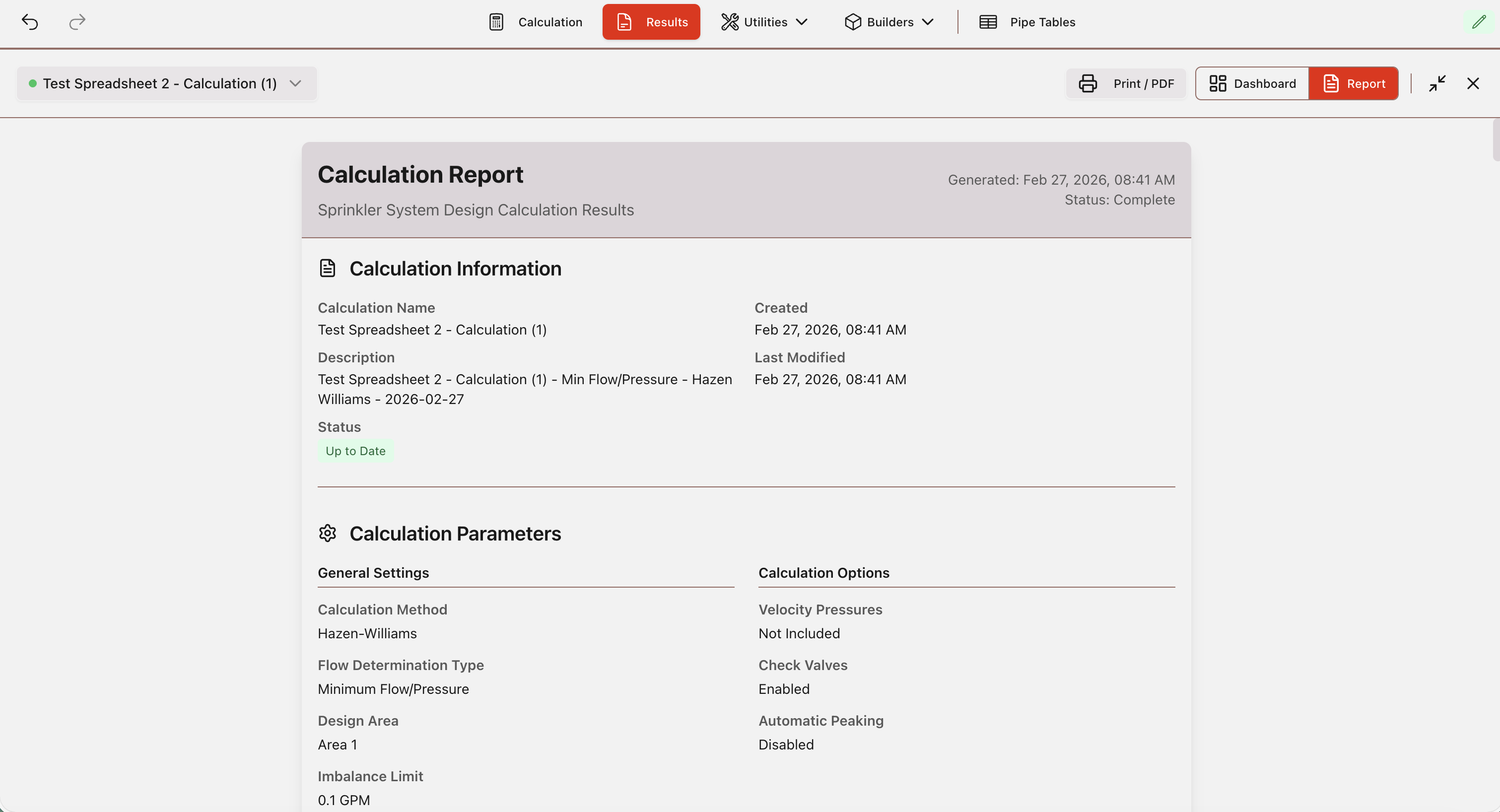Screen dimensions: 1500x812
Task: Click the Not Included velocity pressures value
Action: [x=799, y=633]
